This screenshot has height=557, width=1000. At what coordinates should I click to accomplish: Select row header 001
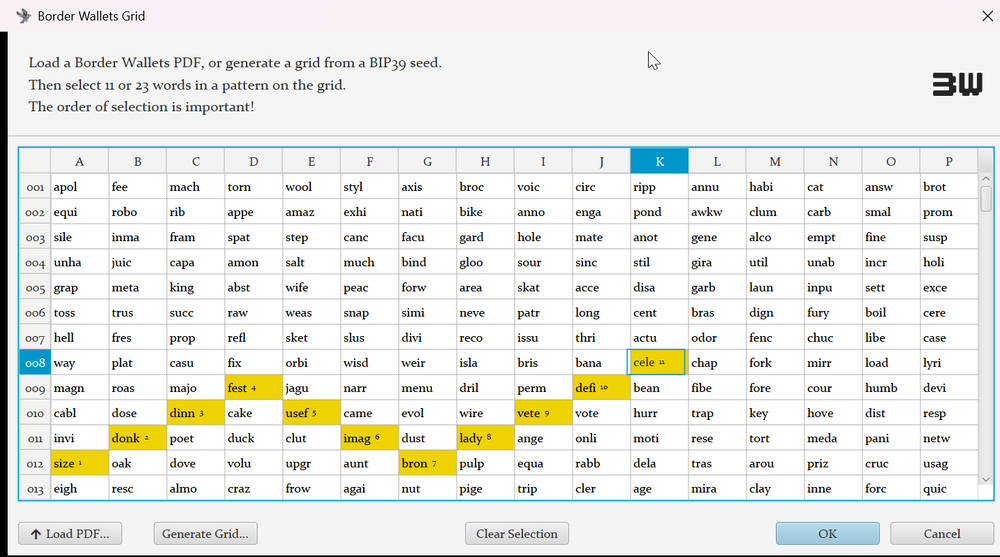coord(35,187)
